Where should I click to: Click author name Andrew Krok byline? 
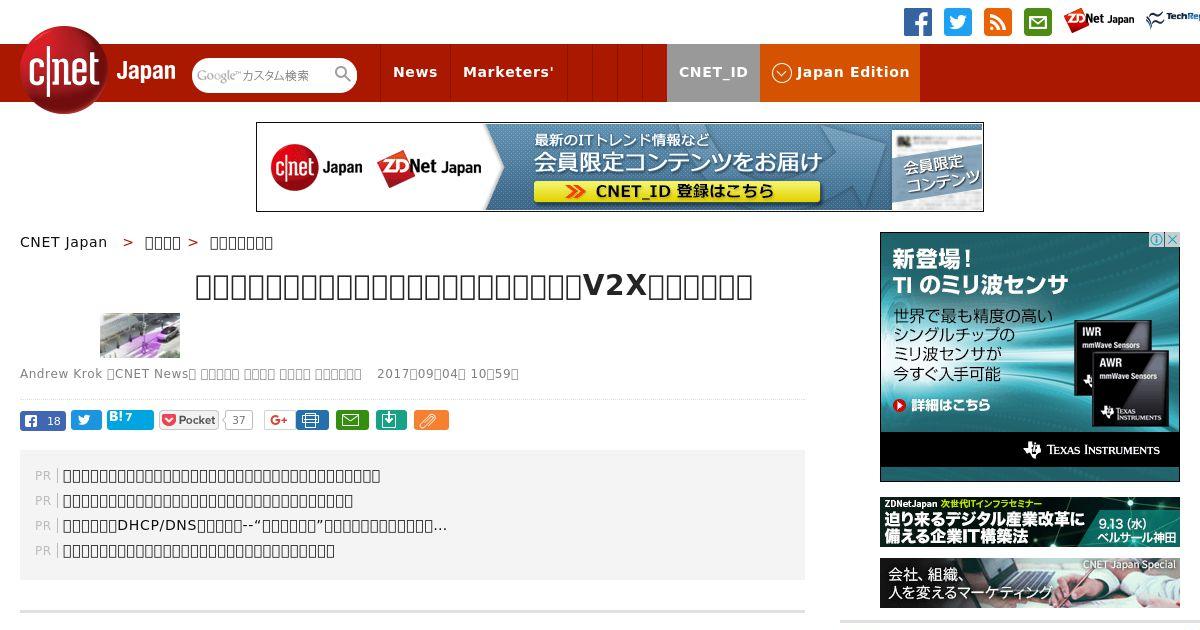pyautogui.click(x=62, y=374)
